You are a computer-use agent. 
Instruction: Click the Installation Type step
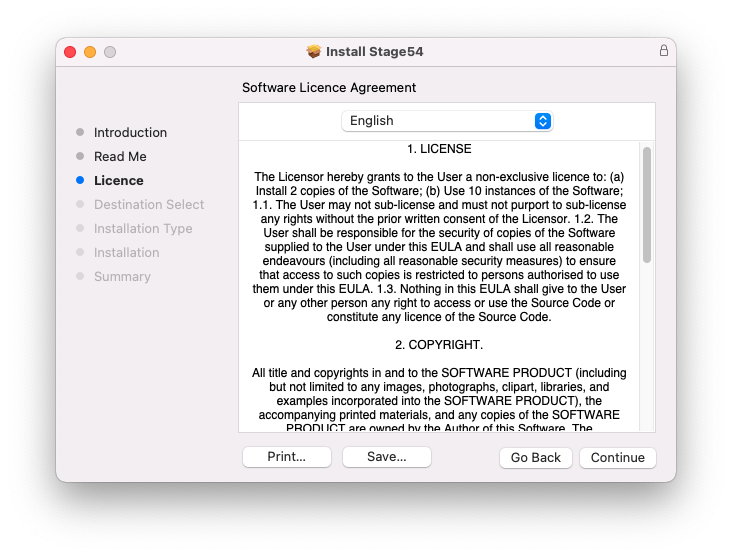click(x=143, y=229)
